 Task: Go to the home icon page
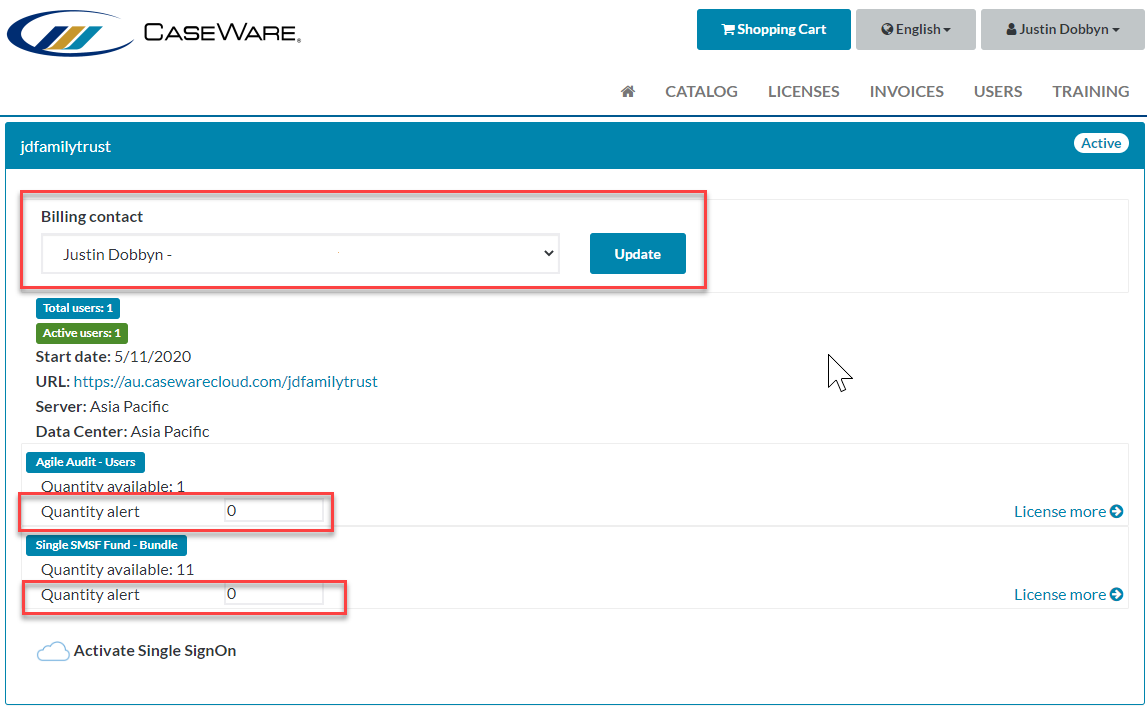click(628, 91)
